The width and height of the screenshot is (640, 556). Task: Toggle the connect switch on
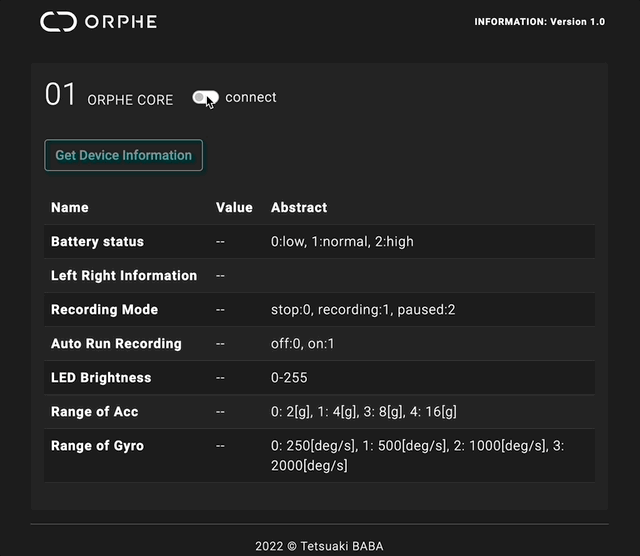pyautogui.click(x=205, y=98)
